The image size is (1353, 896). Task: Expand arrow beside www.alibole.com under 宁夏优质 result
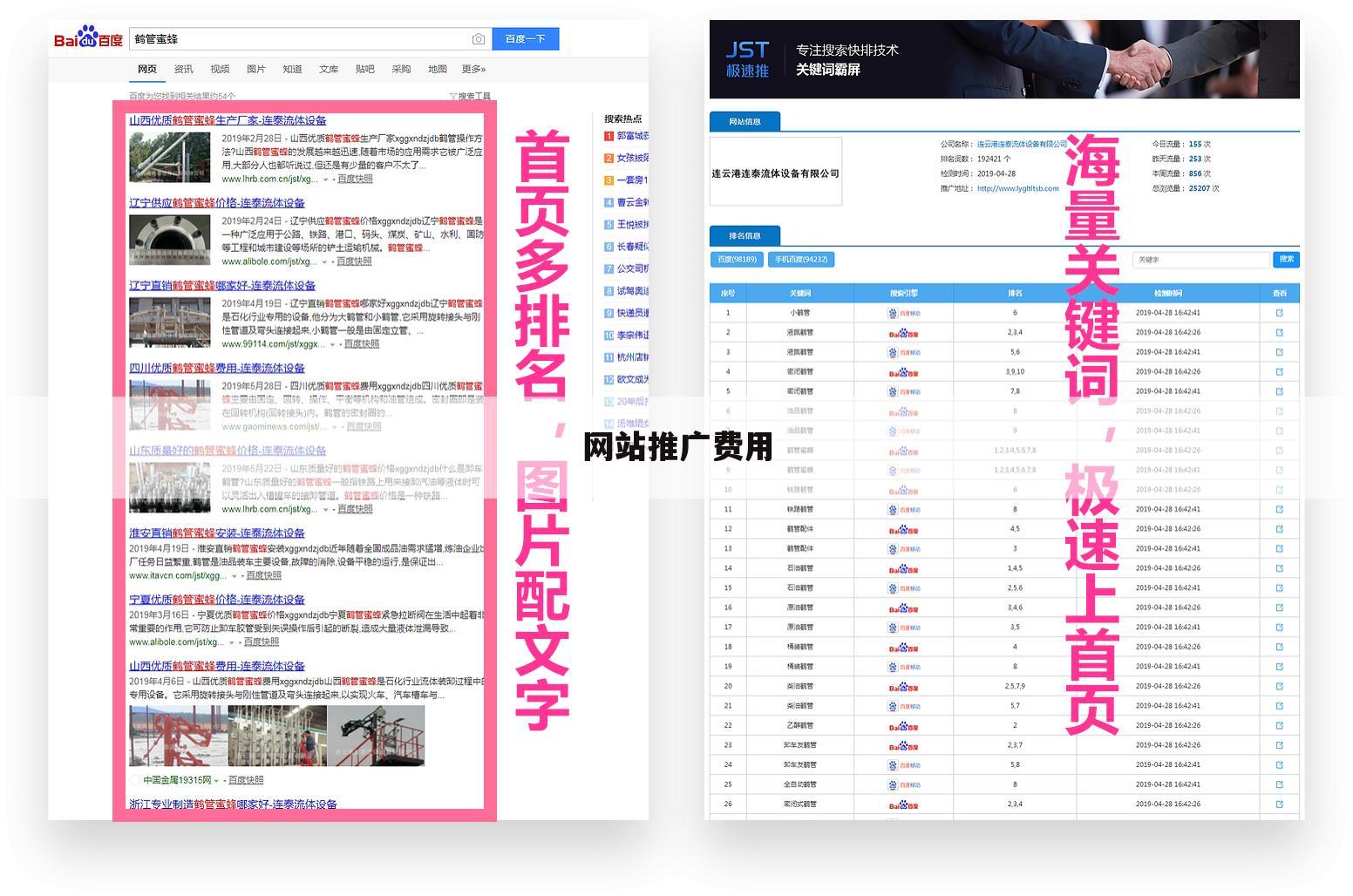coord(232,642)
